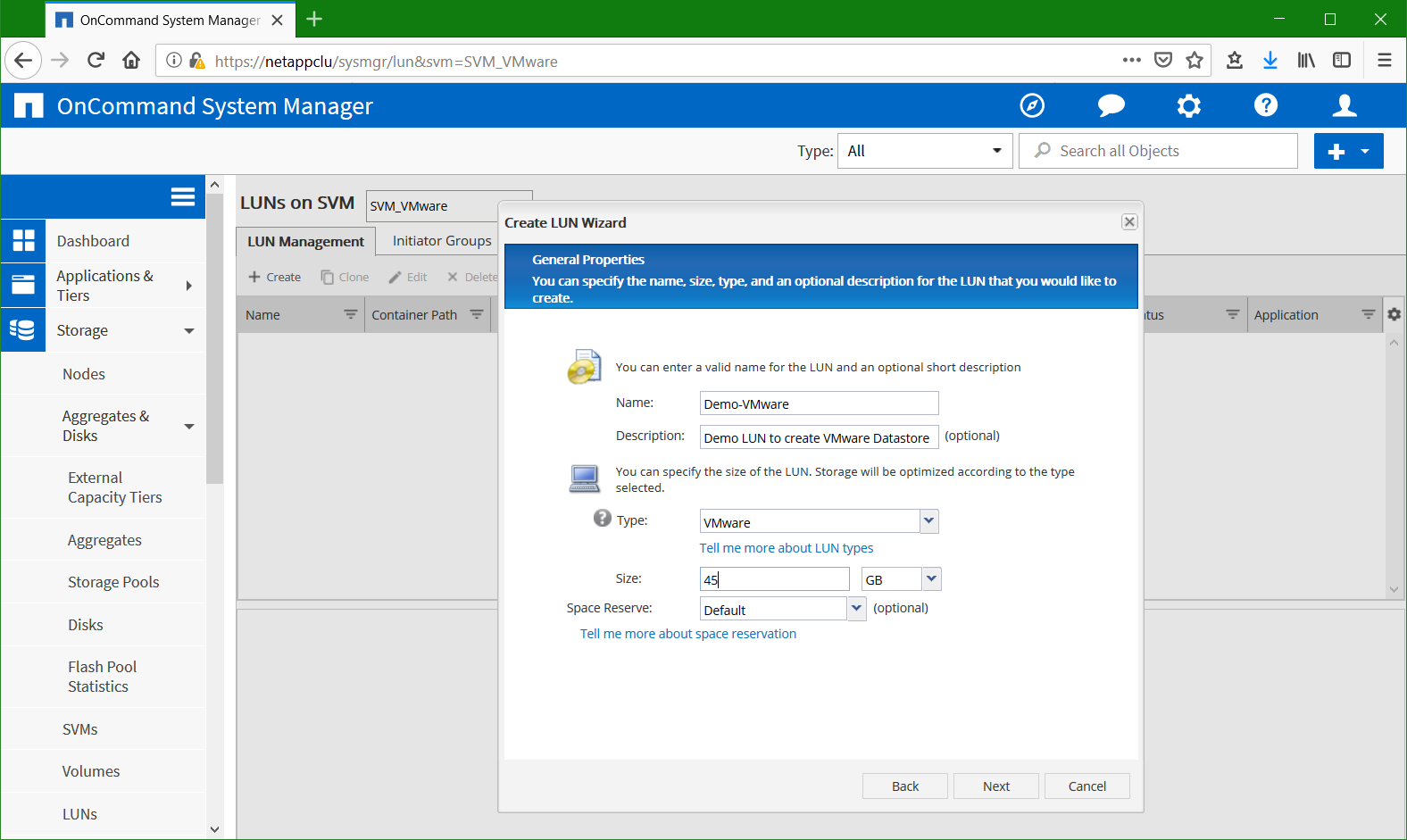Close the Create LUN Wizard dialog
Viewport: 1407px width, 840px height.
[x=1129, y=222]
